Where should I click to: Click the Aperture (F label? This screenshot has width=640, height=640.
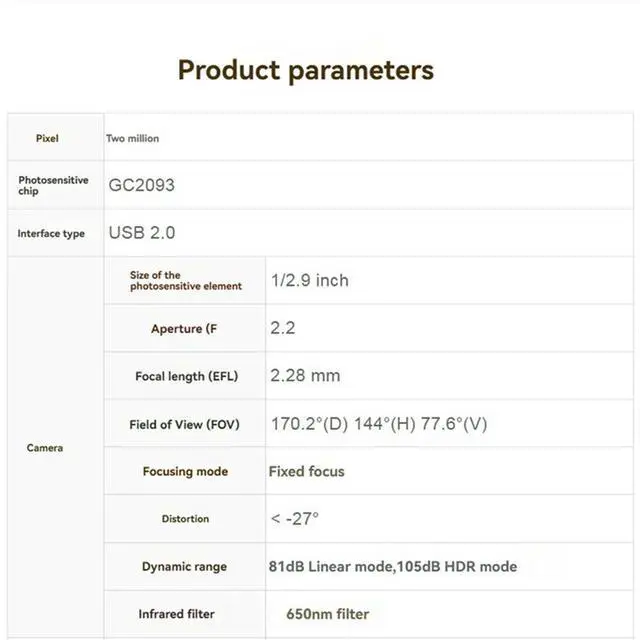pos(184,329)
